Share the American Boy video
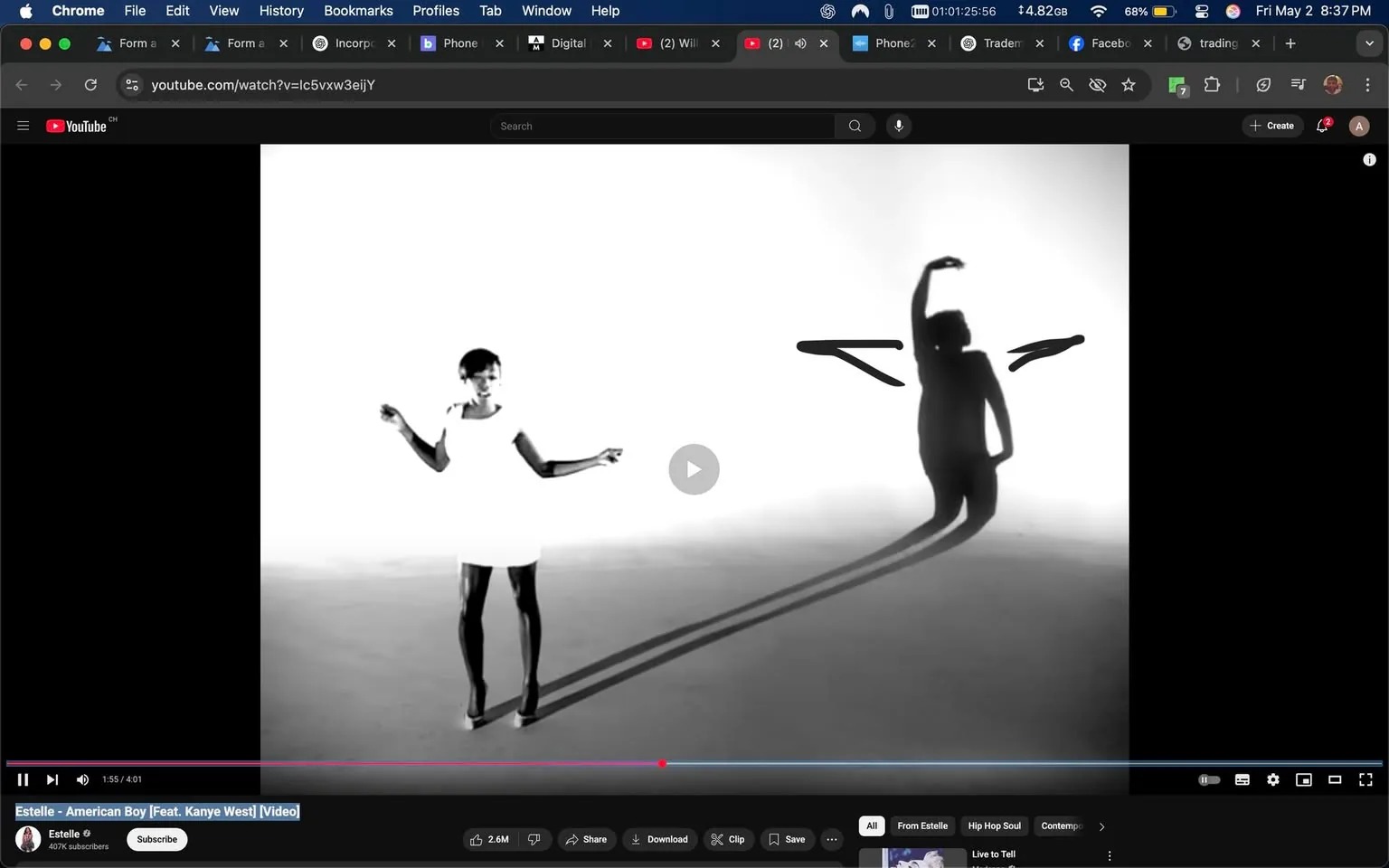The width and height of the screenshot is (1389, 868). click(587, 839)
